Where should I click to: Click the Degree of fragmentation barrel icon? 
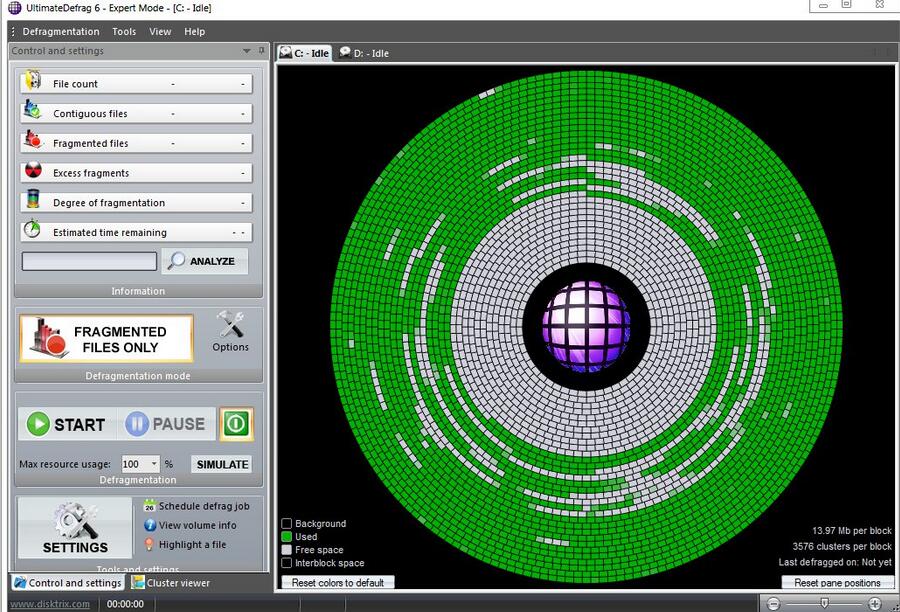pyautogui.click(x=33, y=199)
